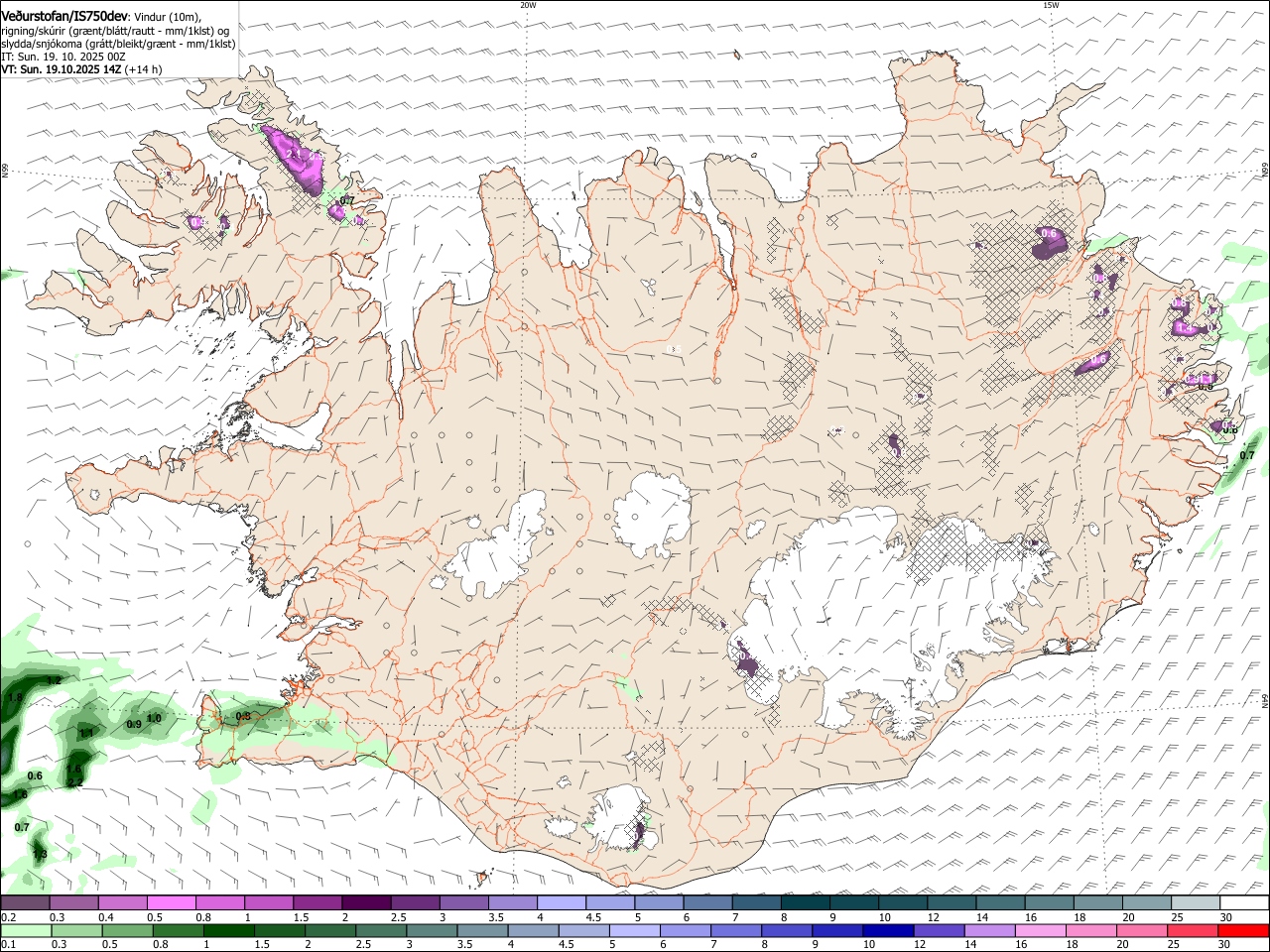Viewport: 1270px width, 952px height.
Task: Pick lower legend red swatch after 30
Action: 1244,930
